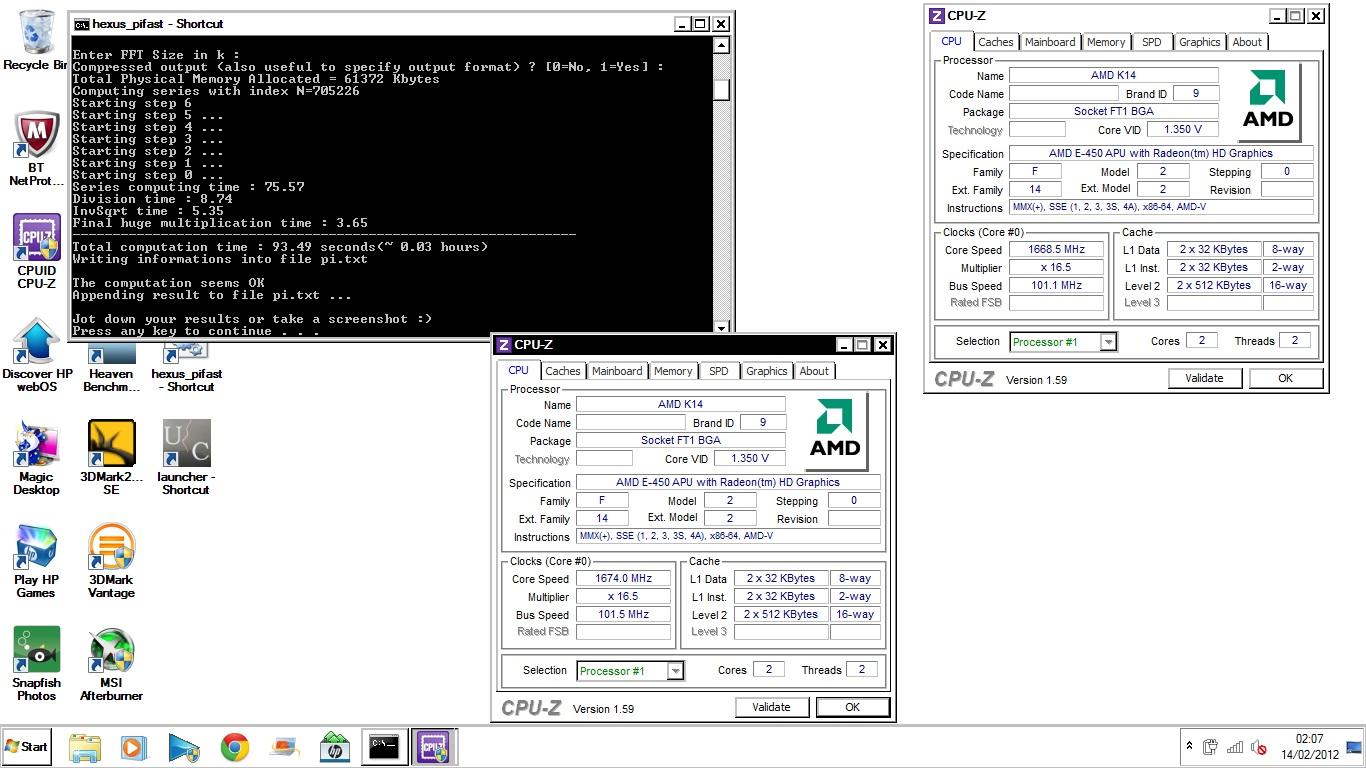
Task: Click scrollbar down arrow in hexus_pifast console
Action: pyautogui.click(x=722, y=327)
